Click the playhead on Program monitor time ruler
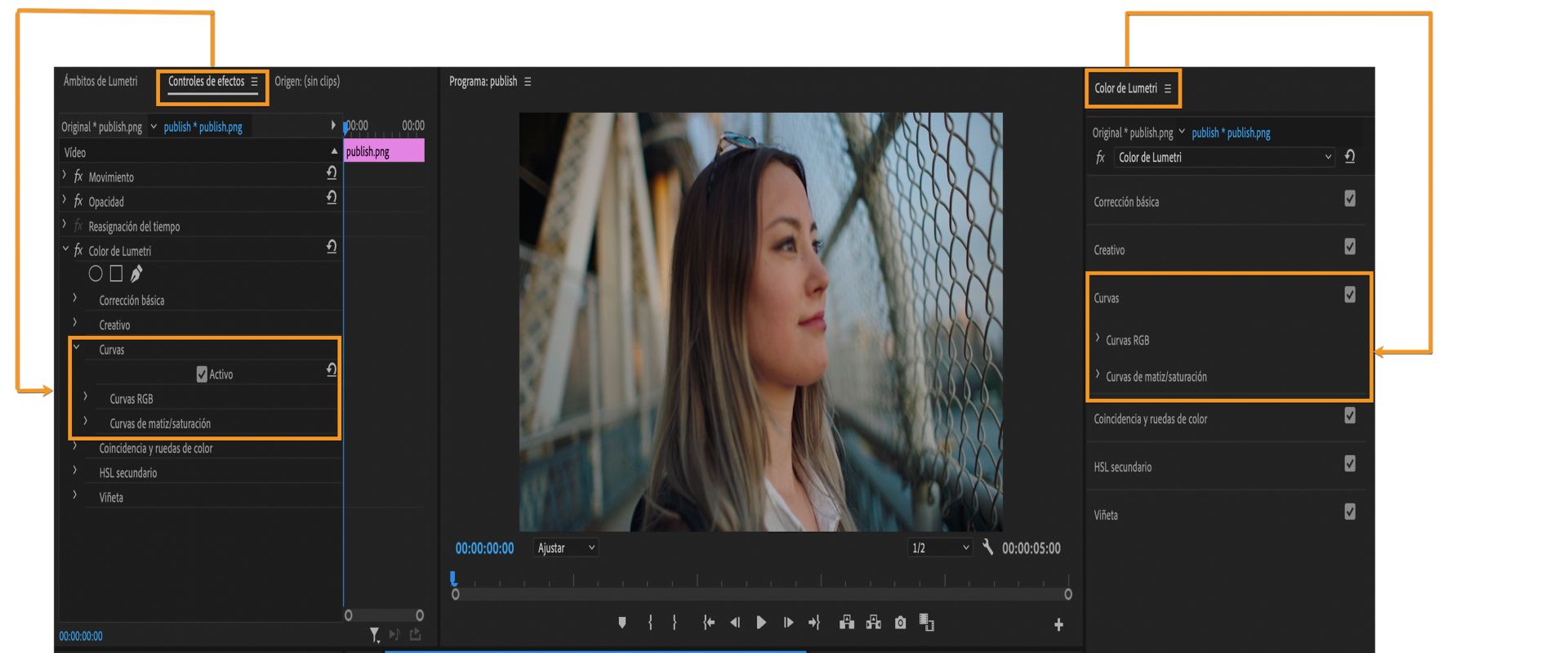Viewport: 1568px width, 653px height. (x=453, y=579)
